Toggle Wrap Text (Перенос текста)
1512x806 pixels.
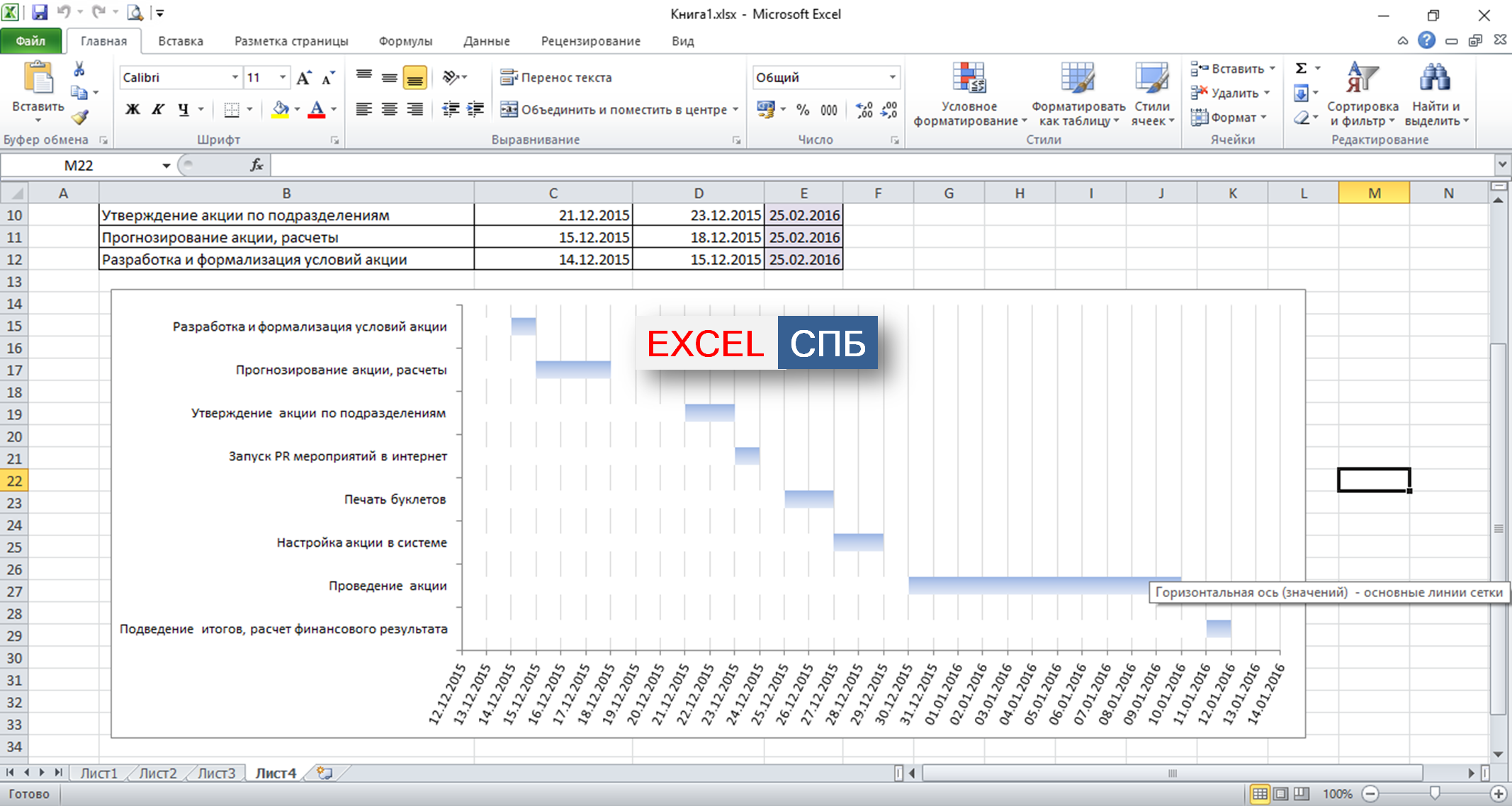(556, 77)
